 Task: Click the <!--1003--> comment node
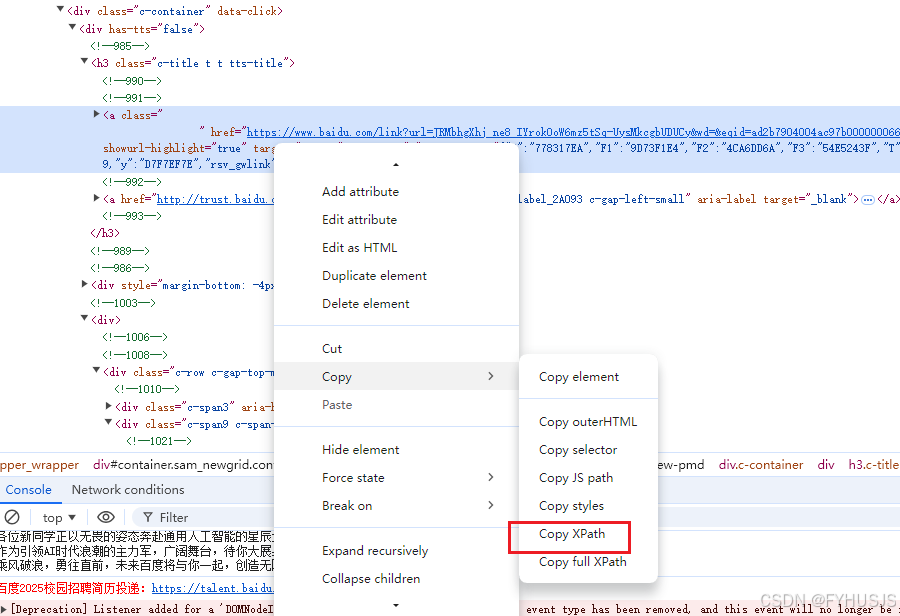pyautogui.click(x=123, y=303)
